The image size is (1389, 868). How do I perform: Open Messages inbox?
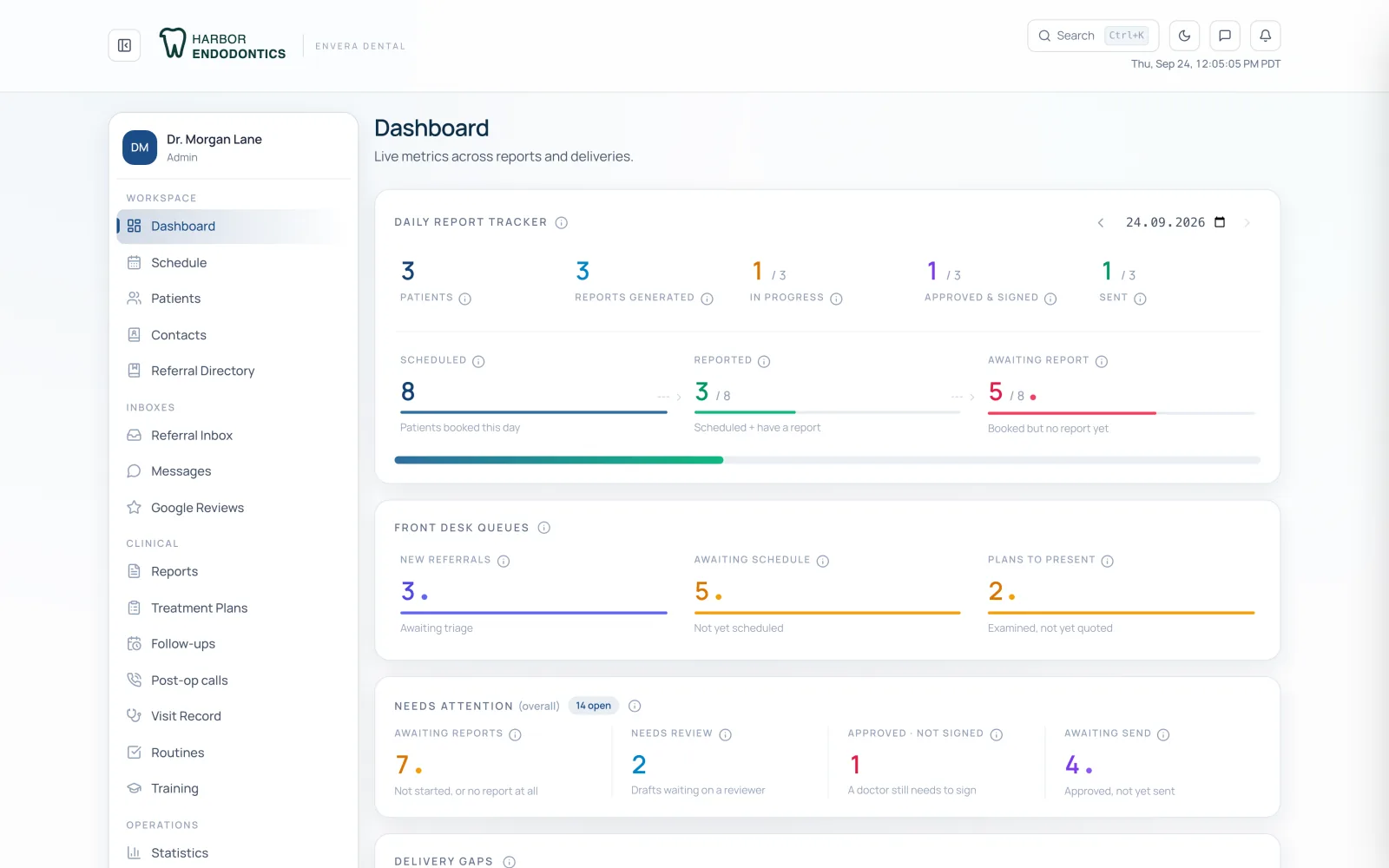coord(231,471)
